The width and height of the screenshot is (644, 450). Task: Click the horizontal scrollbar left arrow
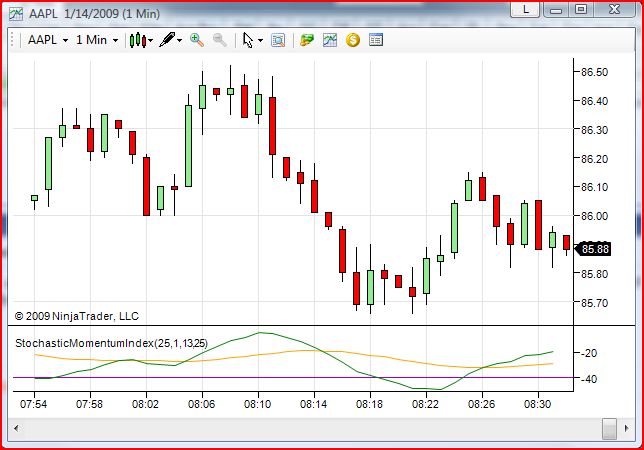[16, 428]
